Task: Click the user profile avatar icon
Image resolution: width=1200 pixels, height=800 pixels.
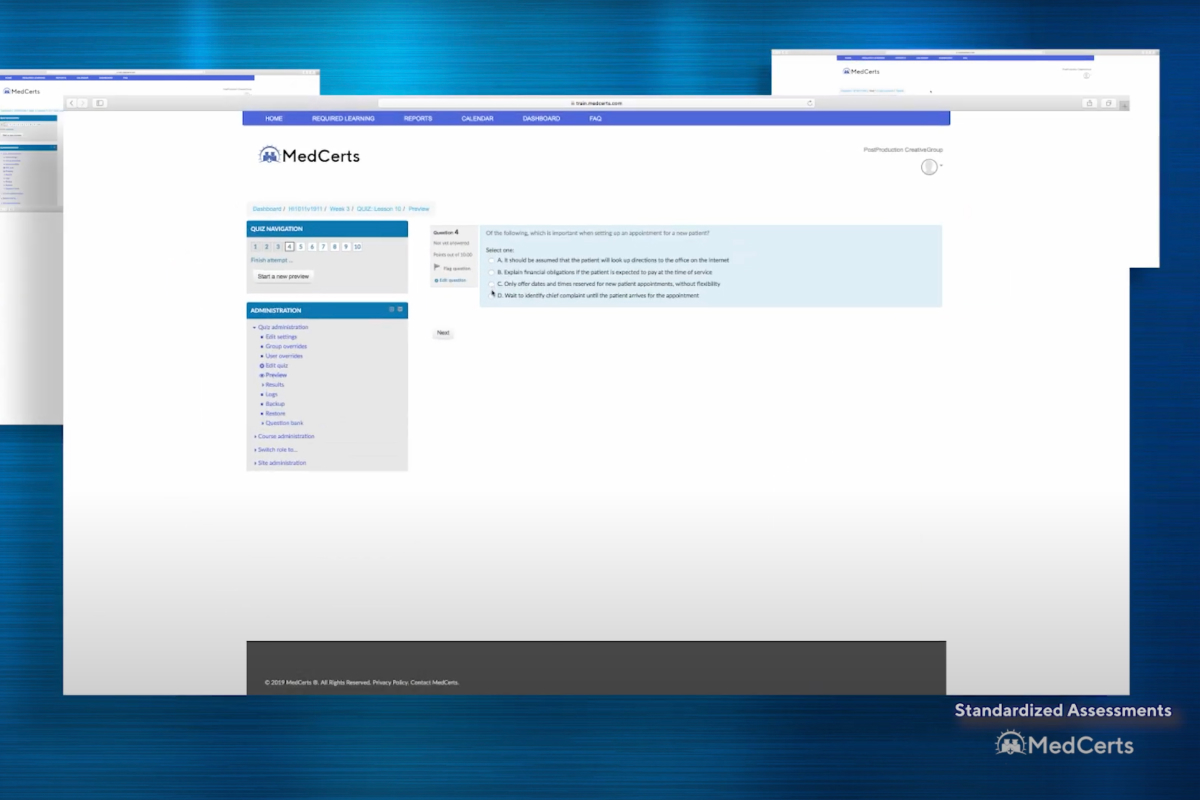Action: point(929,167)
